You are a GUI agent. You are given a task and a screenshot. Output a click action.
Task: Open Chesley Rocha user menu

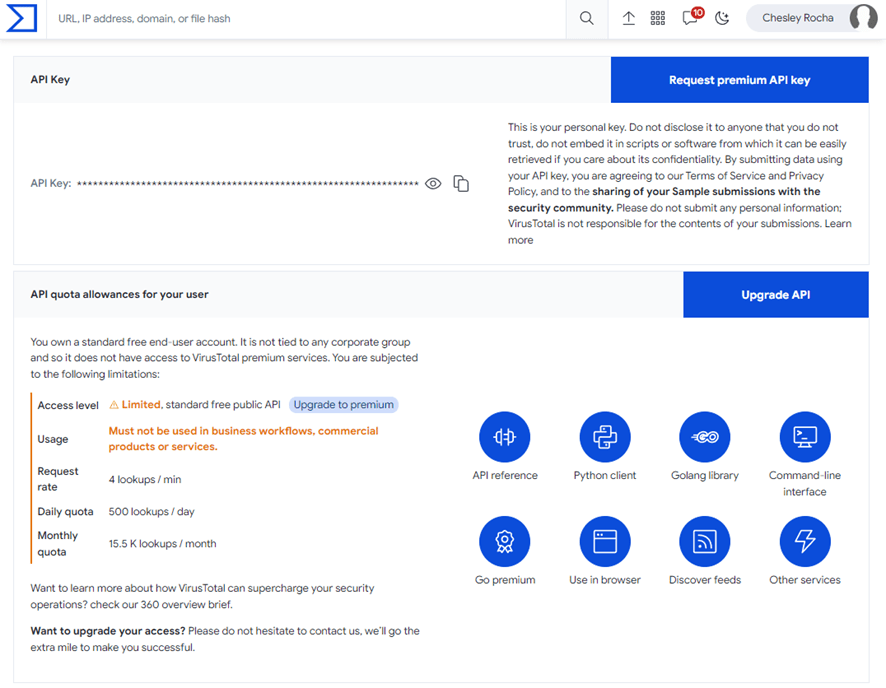coord(811,18)
